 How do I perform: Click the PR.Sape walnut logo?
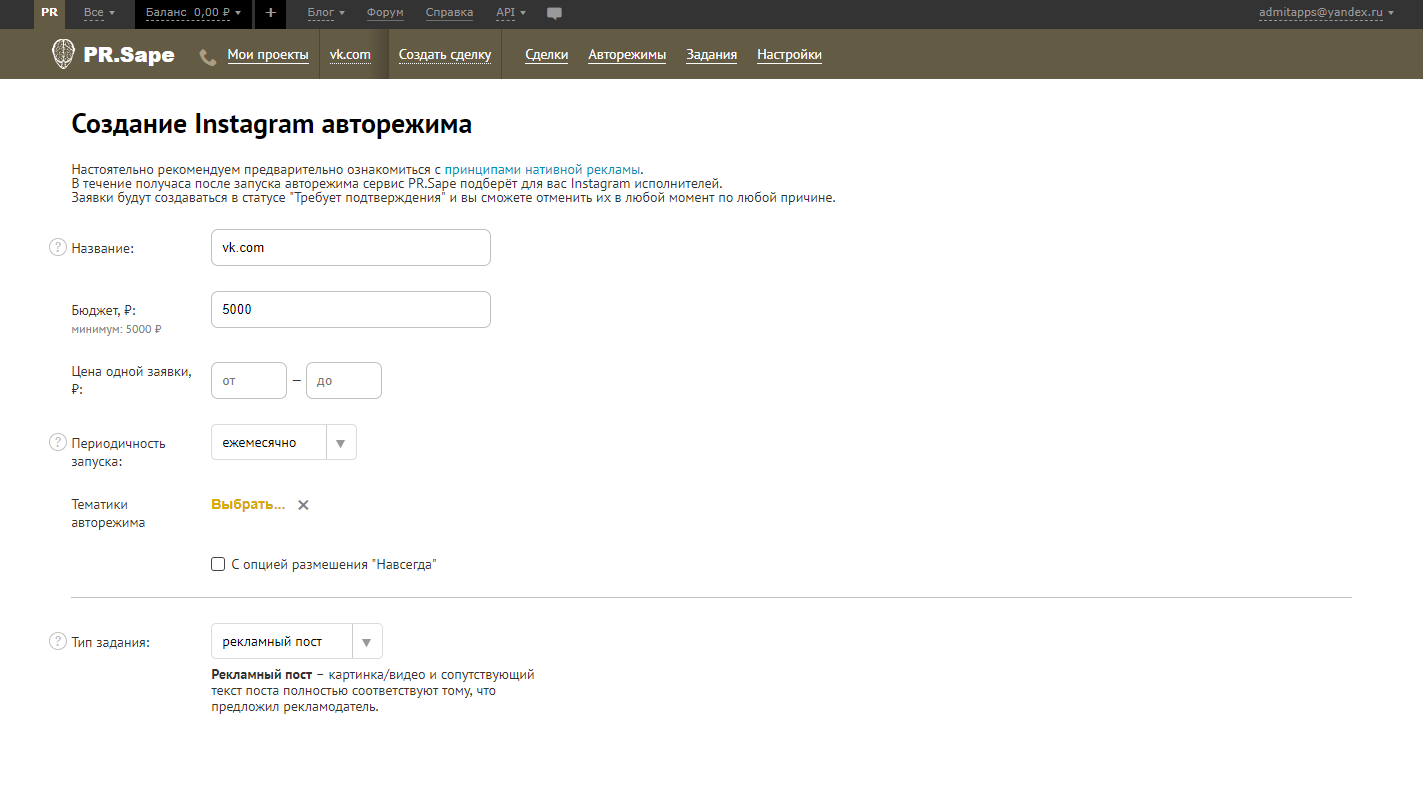point(64,54)
